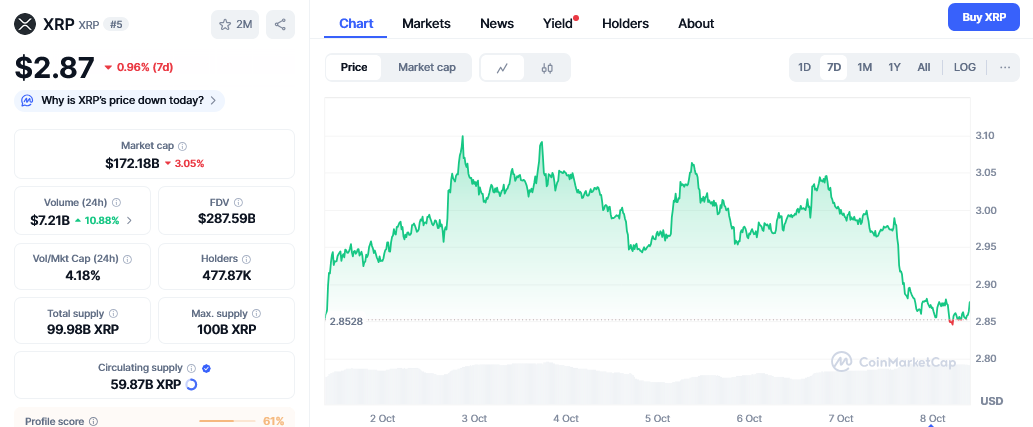Screen dimensions: 1033x427
Task: Switch to the Holders tab
Action: (x=625, y=23)
